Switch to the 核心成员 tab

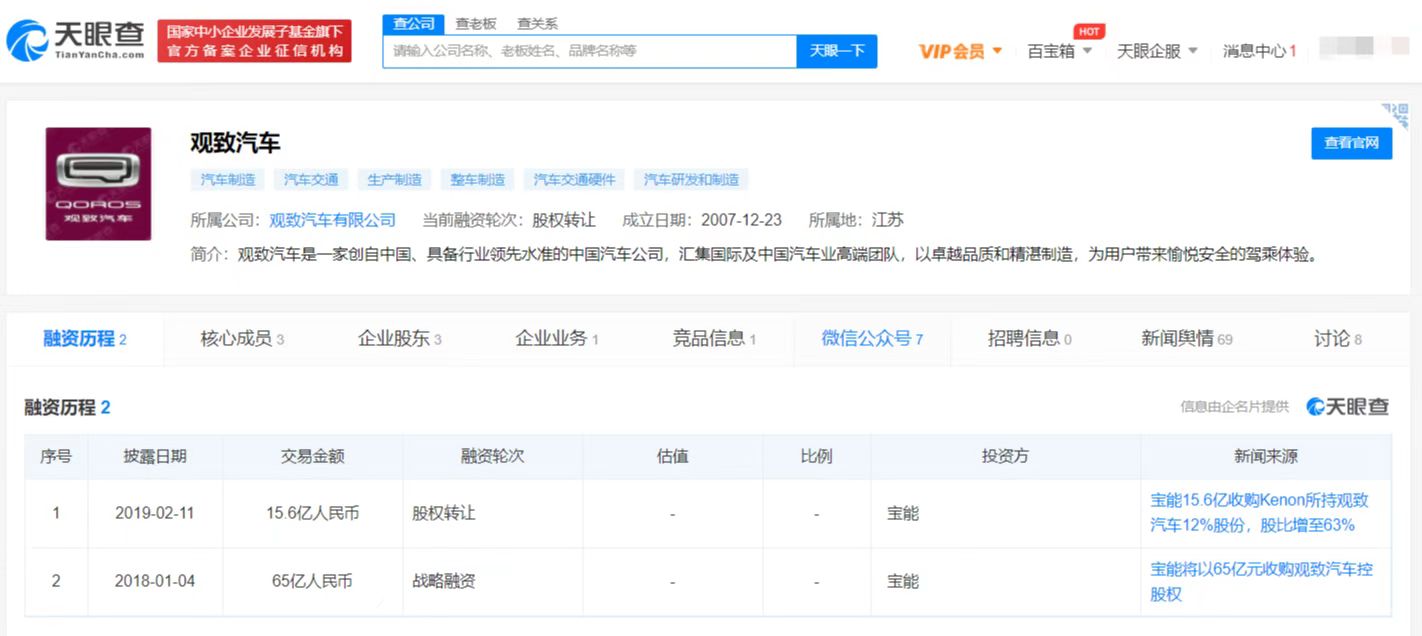242,339
